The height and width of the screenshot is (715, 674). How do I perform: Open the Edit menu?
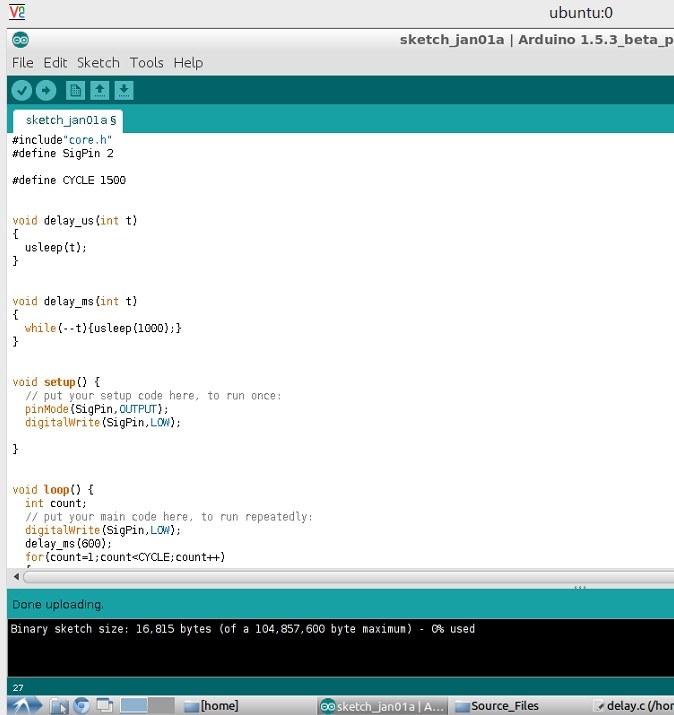click(55, 62)
